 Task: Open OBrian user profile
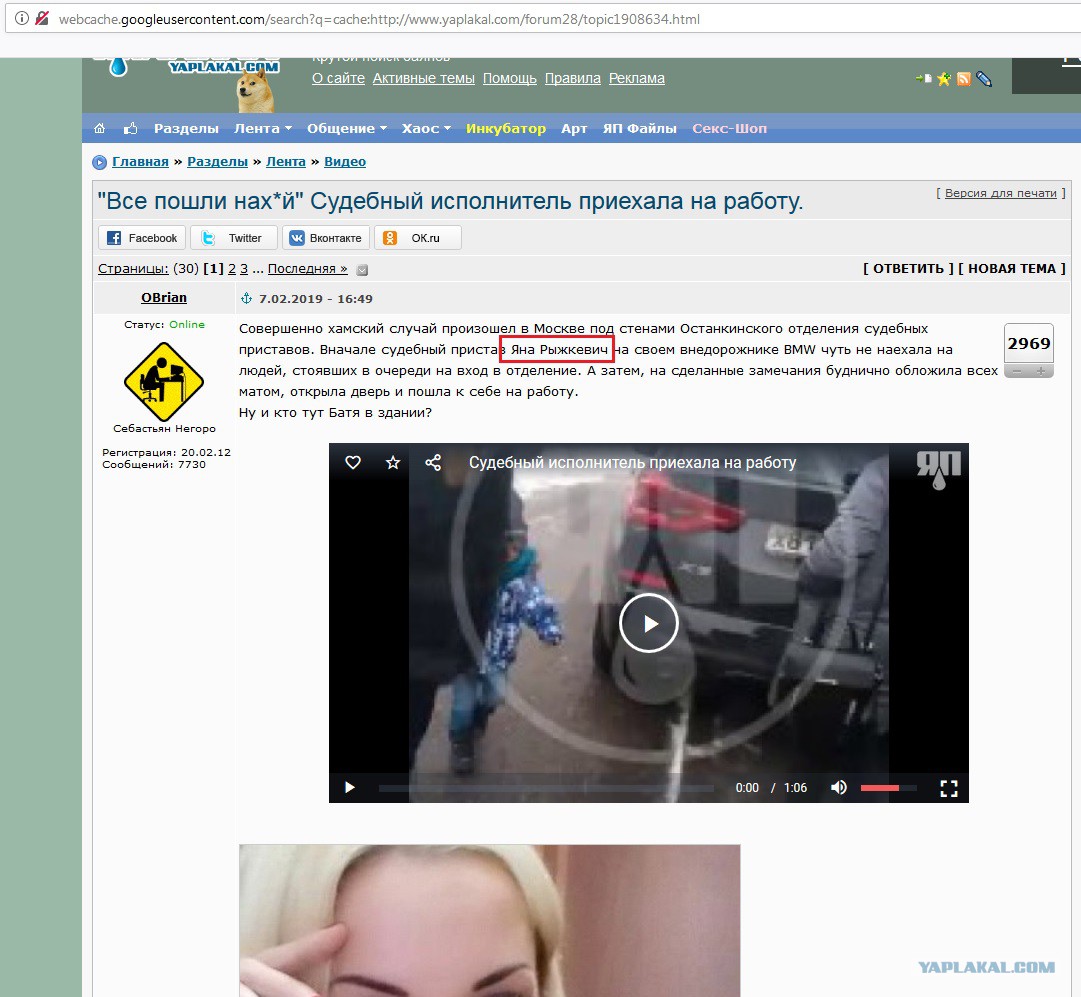click(x=164, y=298)
